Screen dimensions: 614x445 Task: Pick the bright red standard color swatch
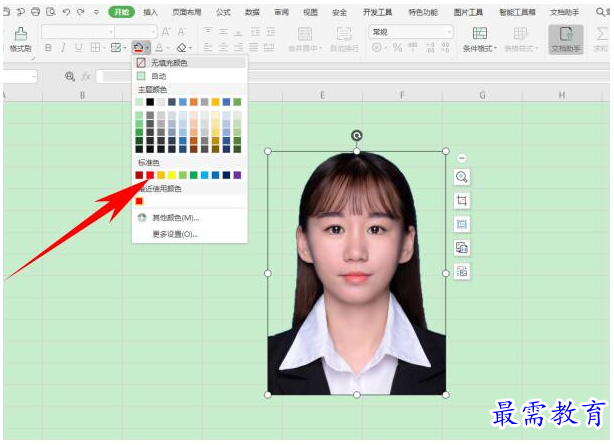(x=150, y=175)
